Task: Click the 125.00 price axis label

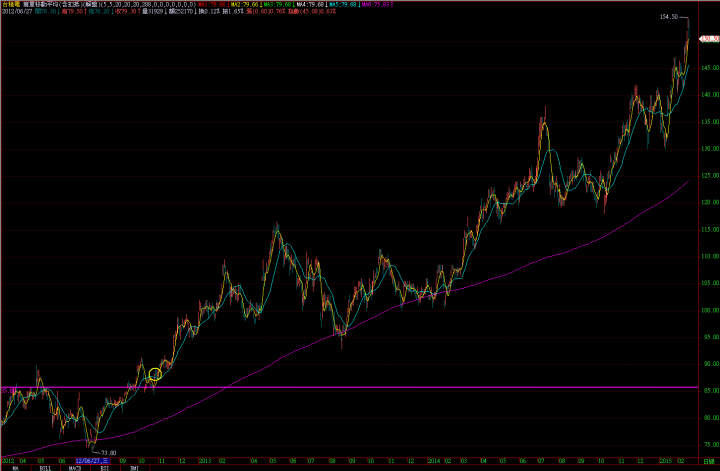Action: coord(710,176)
